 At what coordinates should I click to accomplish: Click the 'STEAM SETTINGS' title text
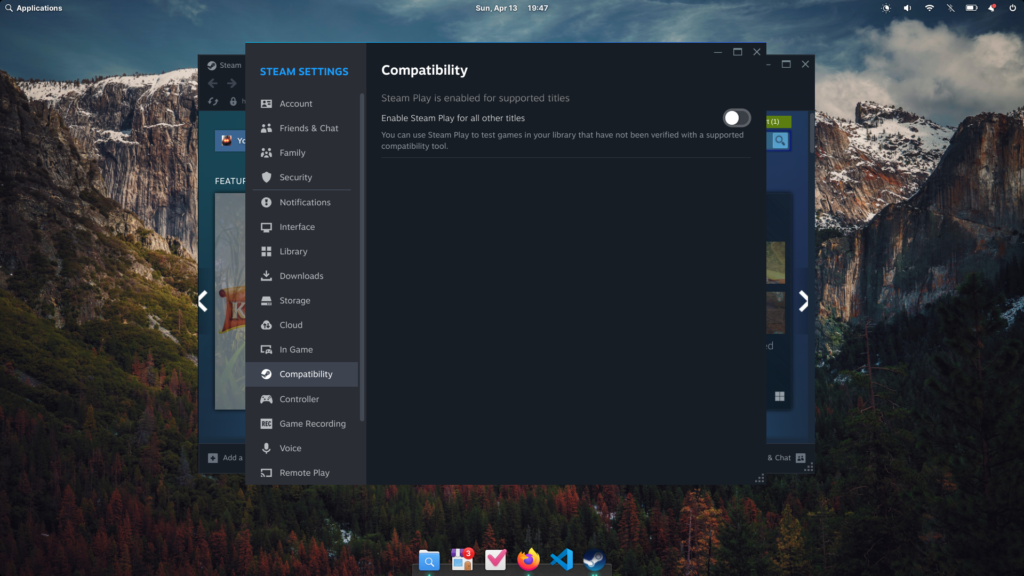point(304,71)
